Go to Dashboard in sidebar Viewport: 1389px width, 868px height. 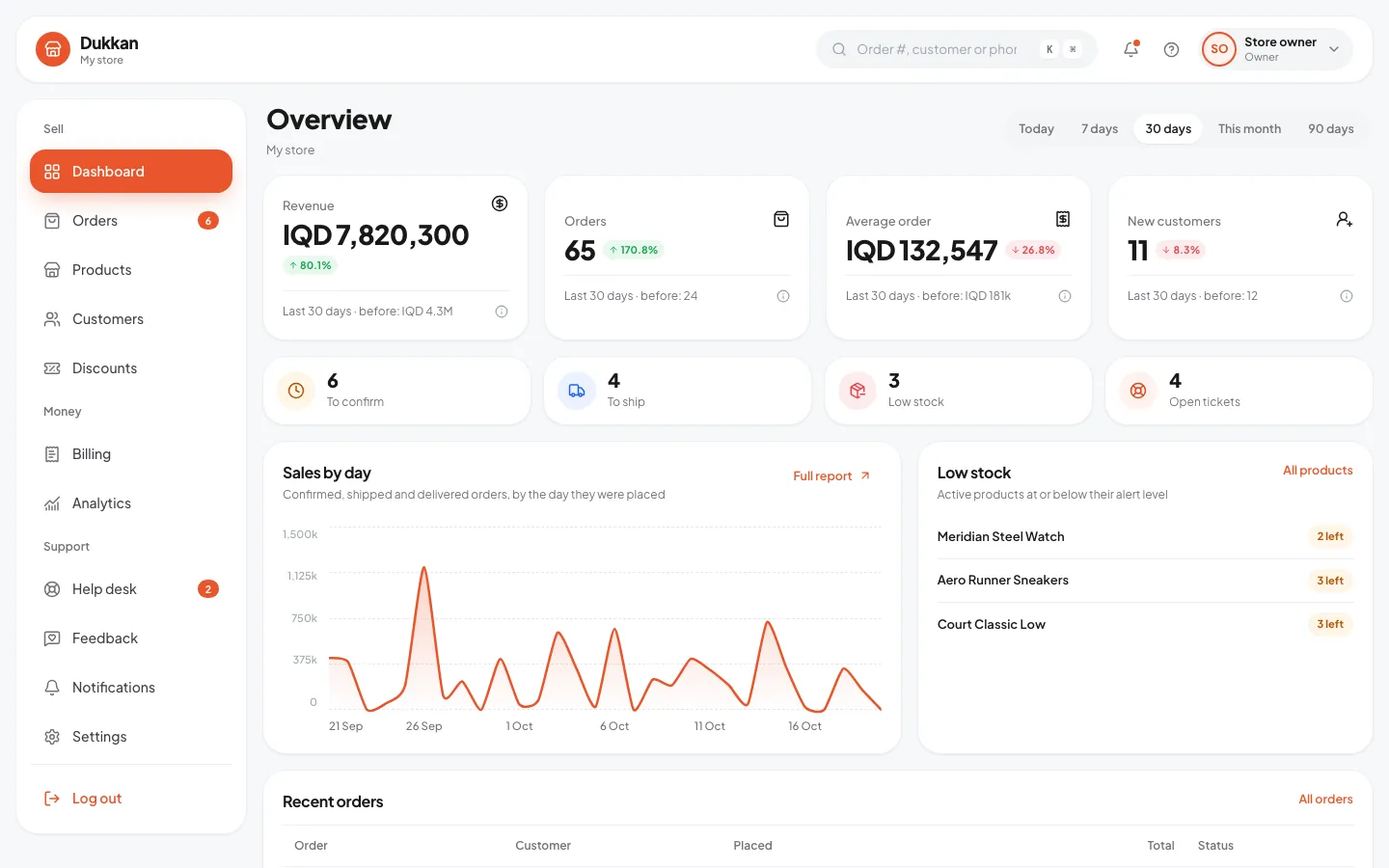coord(131,172)
